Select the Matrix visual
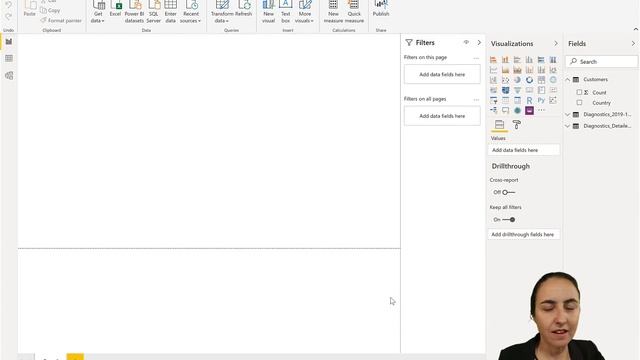 (x=517, y=100)
